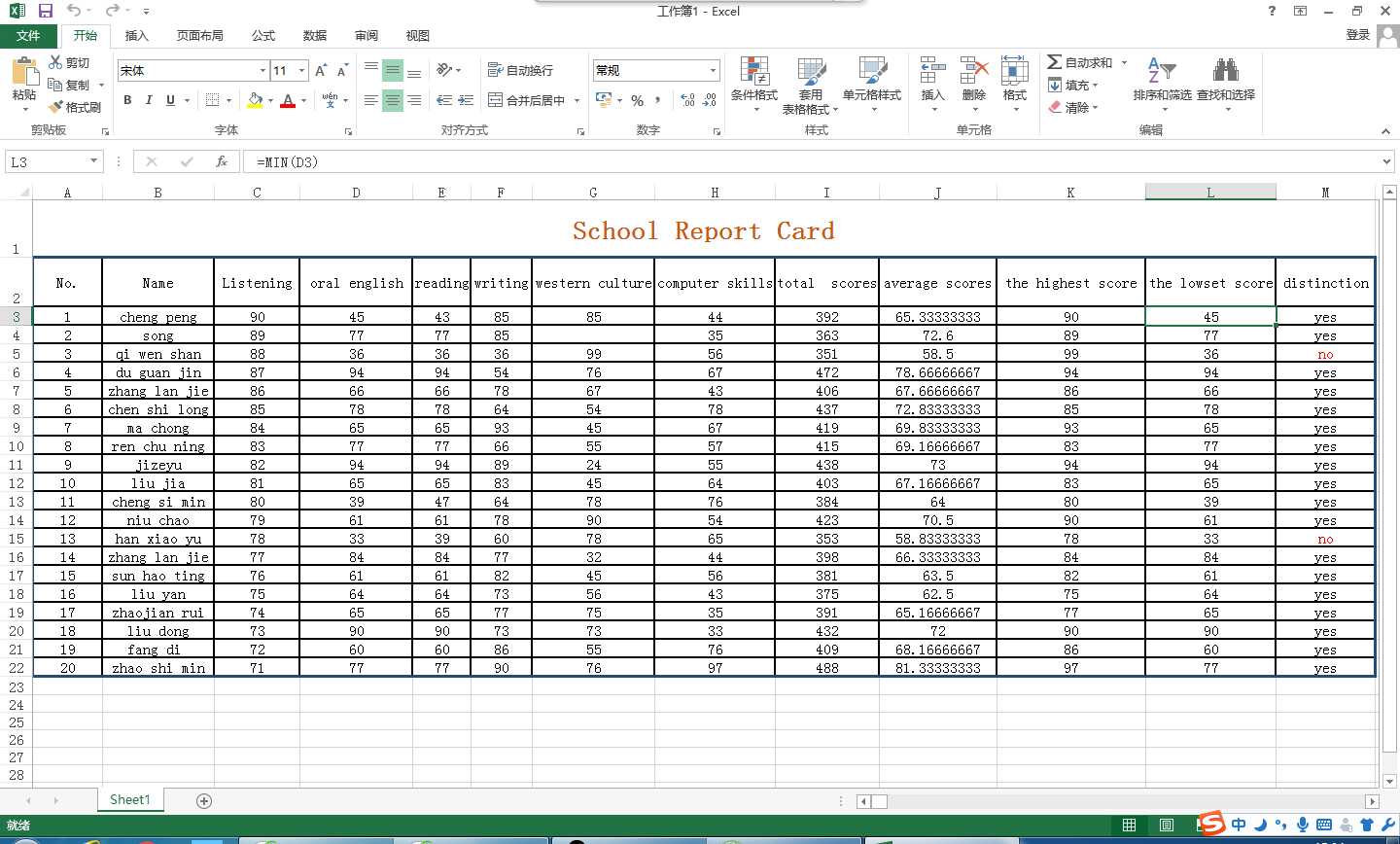Click the phonetic guide (wén) icon
Viewport: 1400px width, 844px height.
[x=331, y=100]
